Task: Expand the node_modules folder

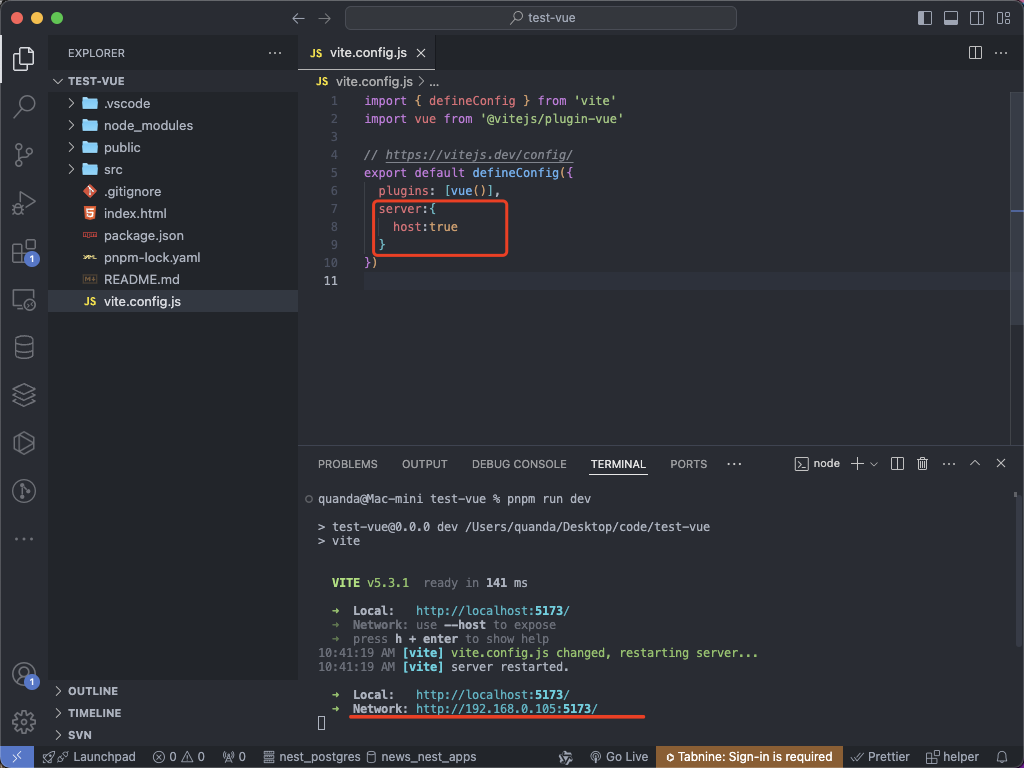Action: [71, 125]
